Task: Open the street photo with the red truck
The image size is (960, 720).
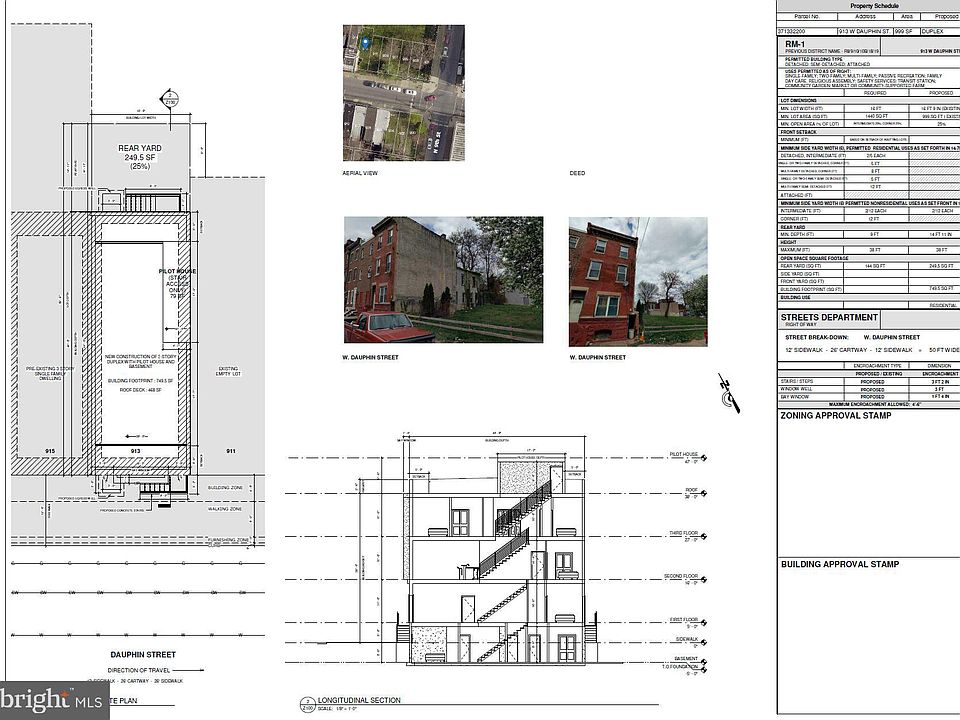Action: click(x=443, y=279)
